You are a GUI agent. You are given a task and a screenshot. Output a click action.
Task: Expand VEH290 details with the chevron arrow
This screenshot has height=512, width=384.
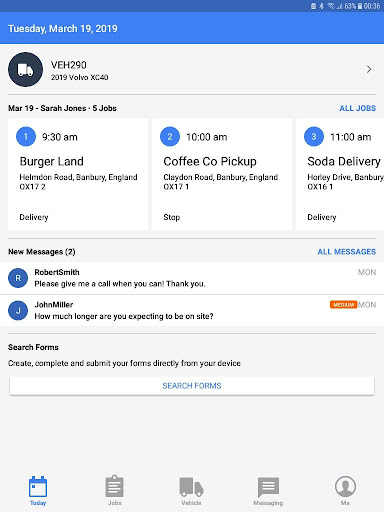tap(369, 69)
